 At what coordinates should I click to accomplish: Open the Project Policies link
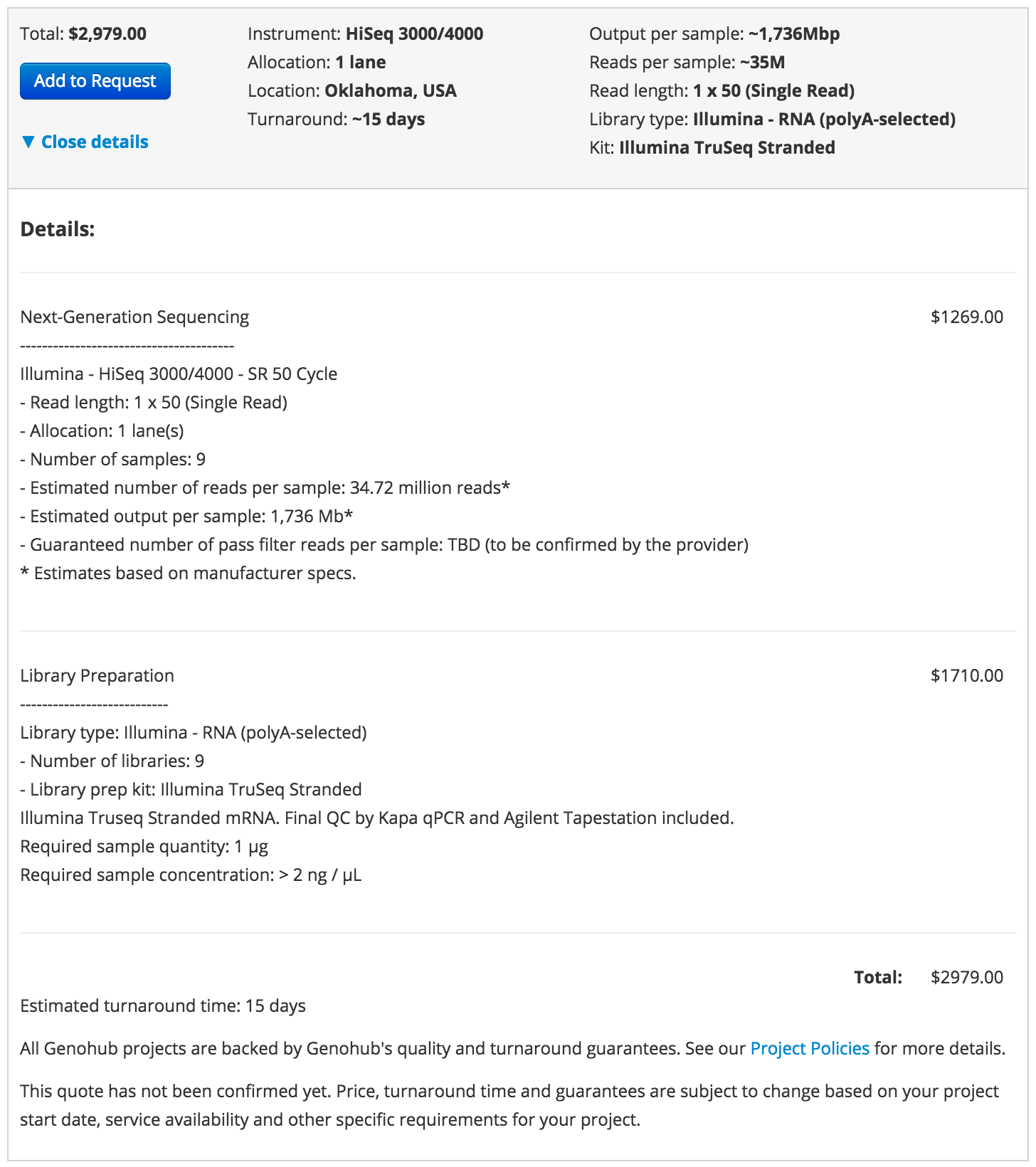[x=810, y=1048]
